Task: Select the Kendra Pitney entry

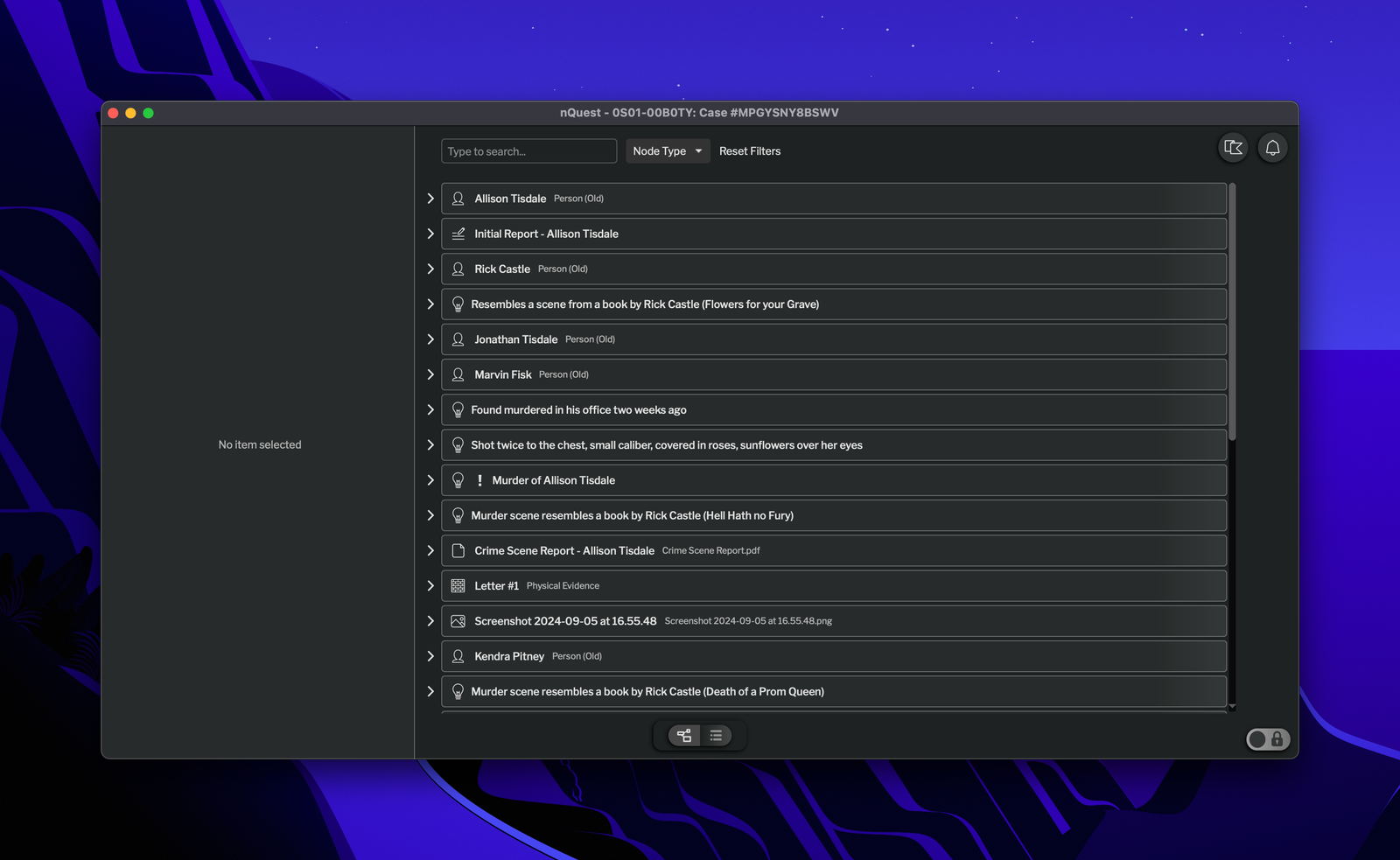Action: pos(834,656)
